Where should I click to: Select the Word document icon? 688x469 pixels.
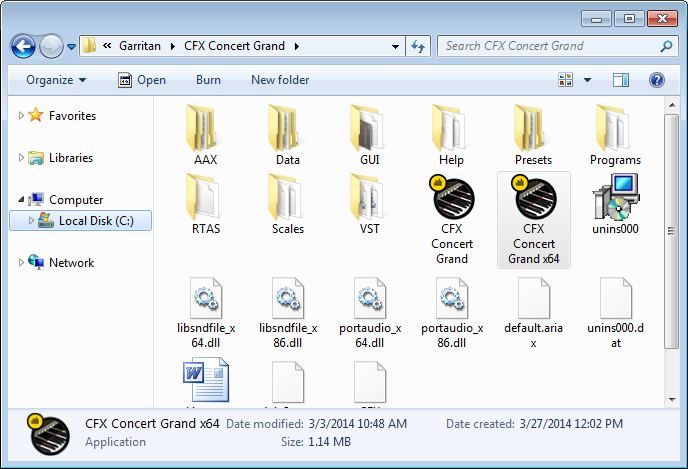[x=206, y=380]
